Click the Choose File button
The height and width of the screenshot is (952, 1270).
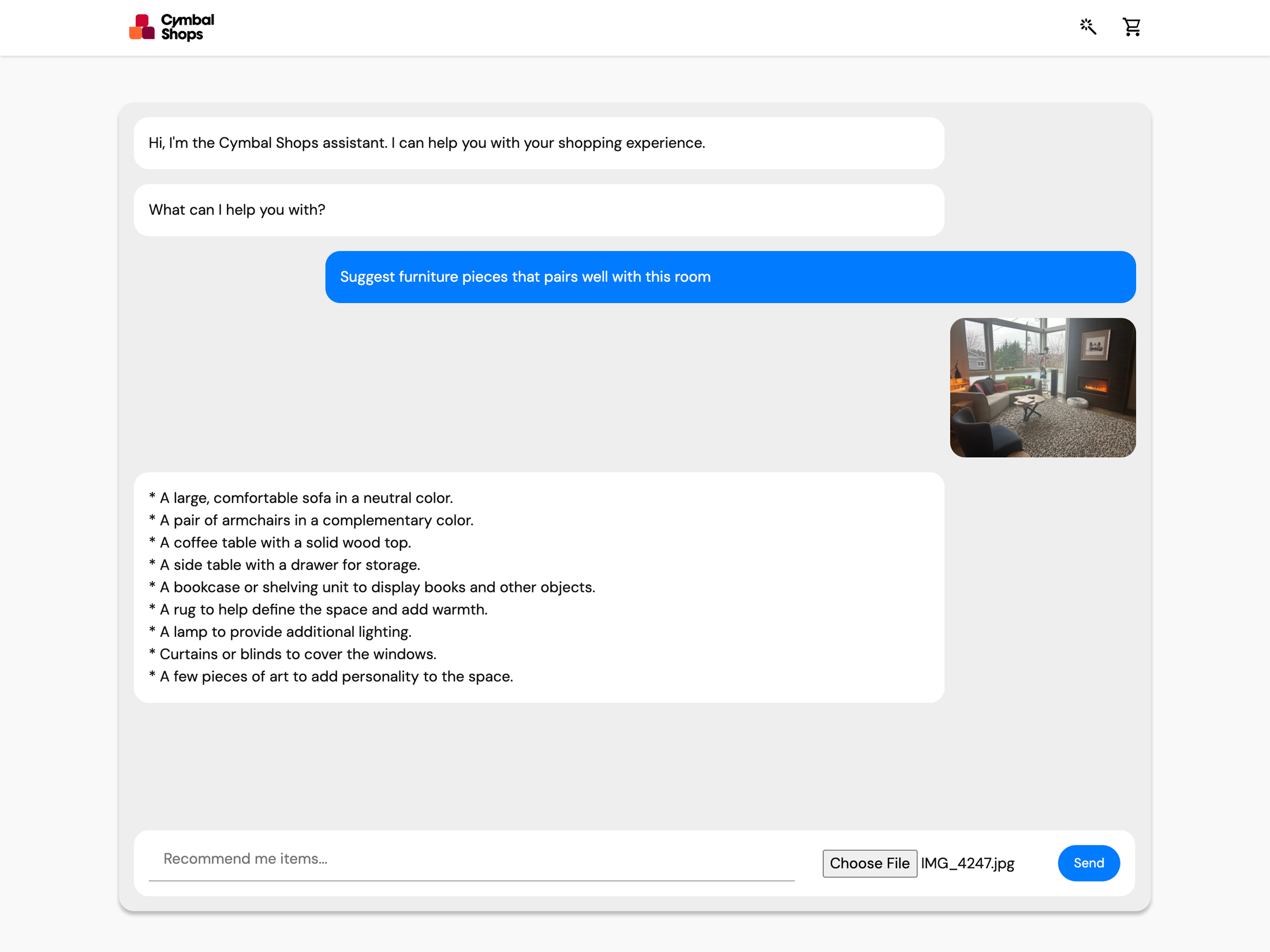[869, 863]
